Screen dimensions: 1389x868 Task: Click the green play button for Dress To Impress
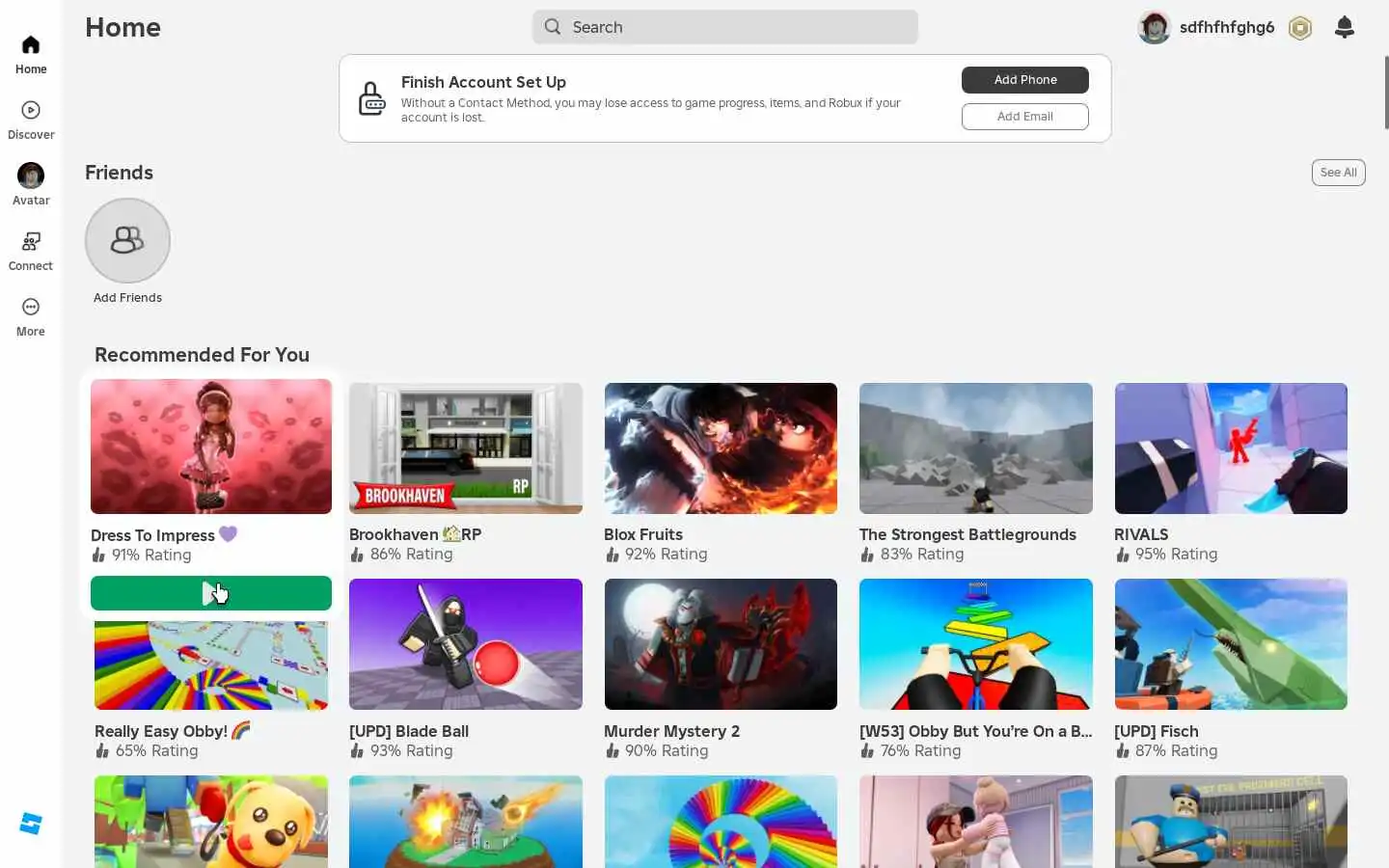click(x=211, y=593)
